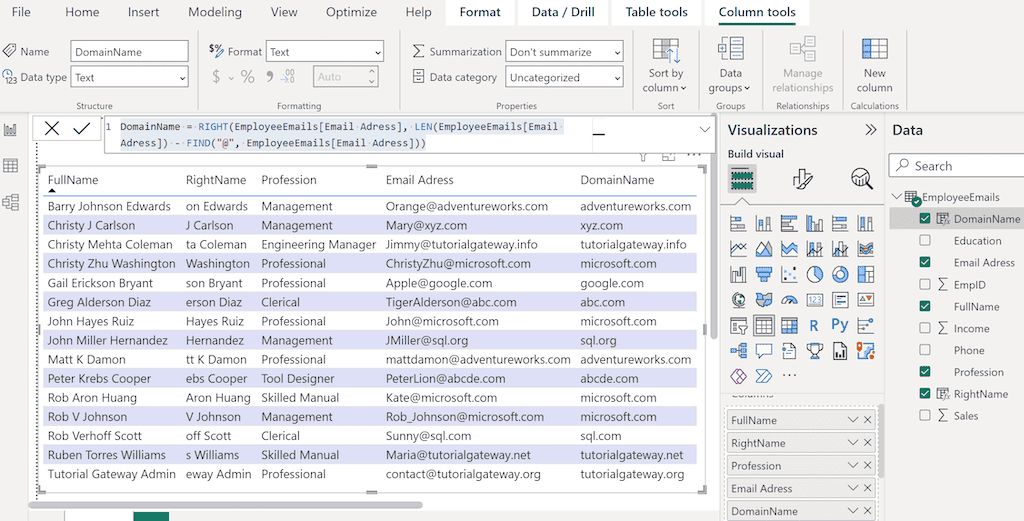Select the Funnel chart visual
This screenshot has height=521, width=1024.
[763, 274]
